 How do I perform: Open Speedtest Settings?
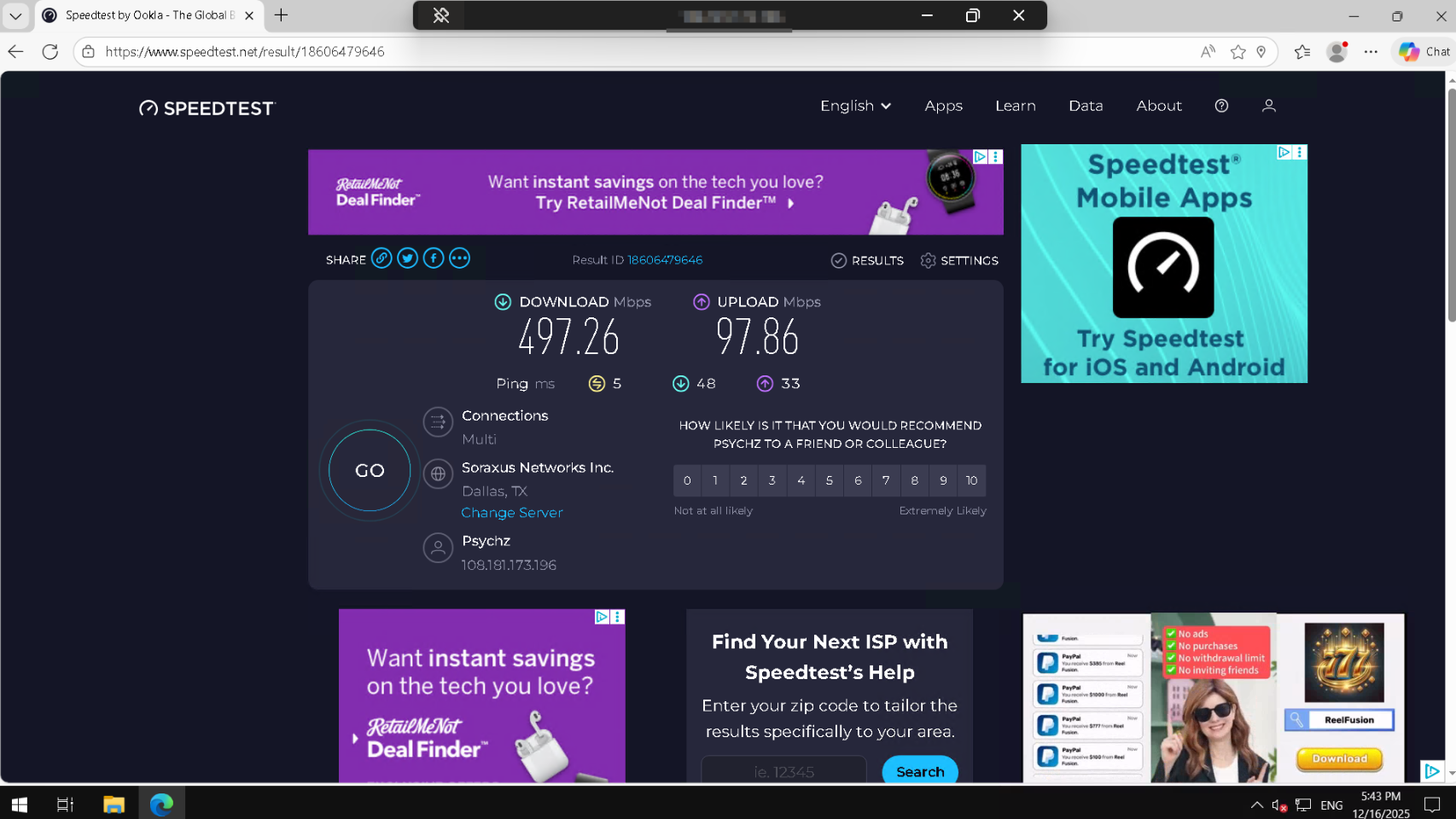[x=959, y=260]
